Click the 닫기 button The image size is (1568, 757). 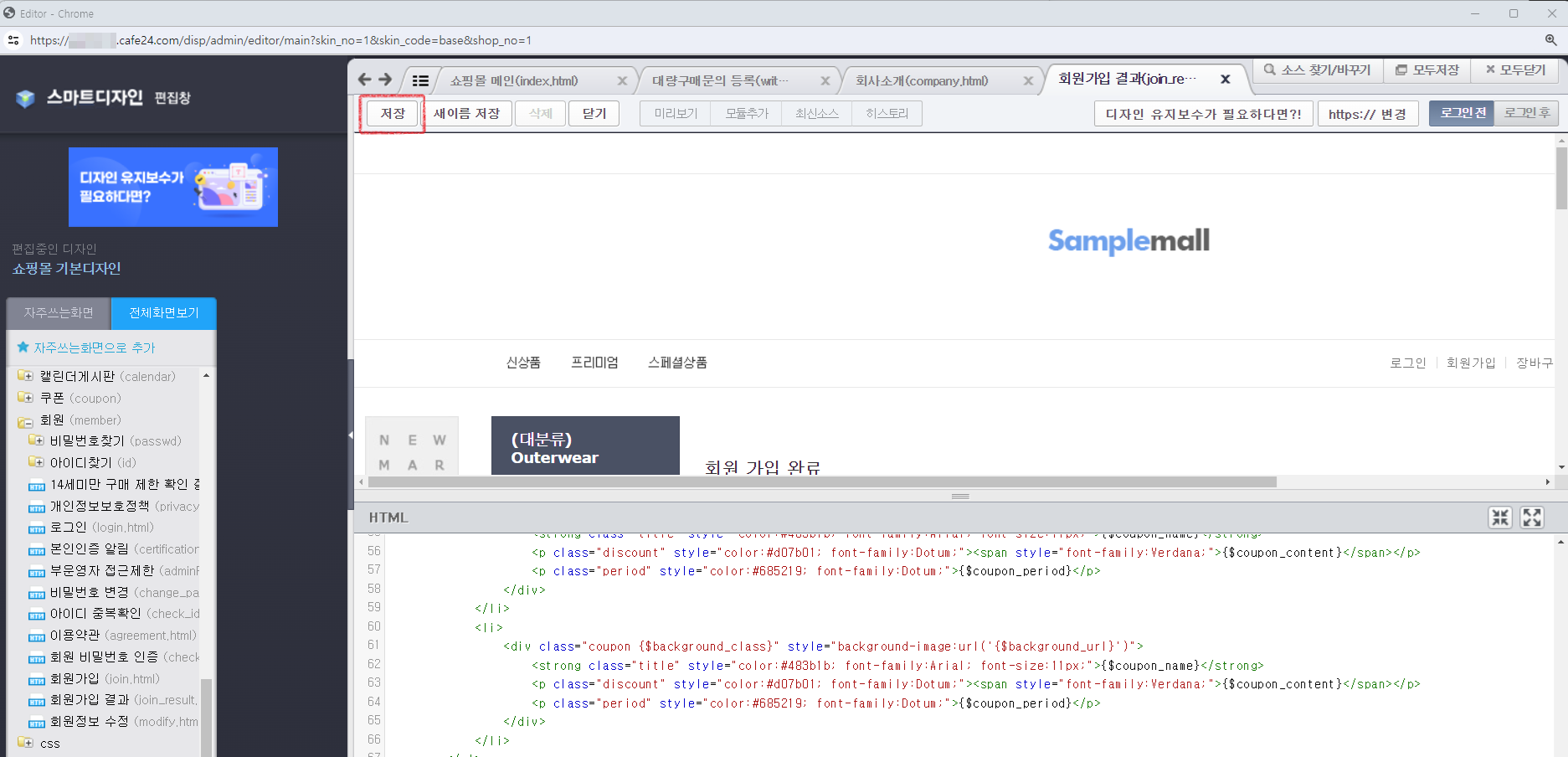594,113
